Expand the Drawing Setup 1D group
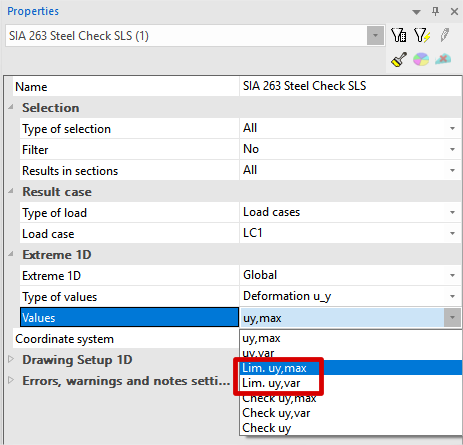 point(11,359)
